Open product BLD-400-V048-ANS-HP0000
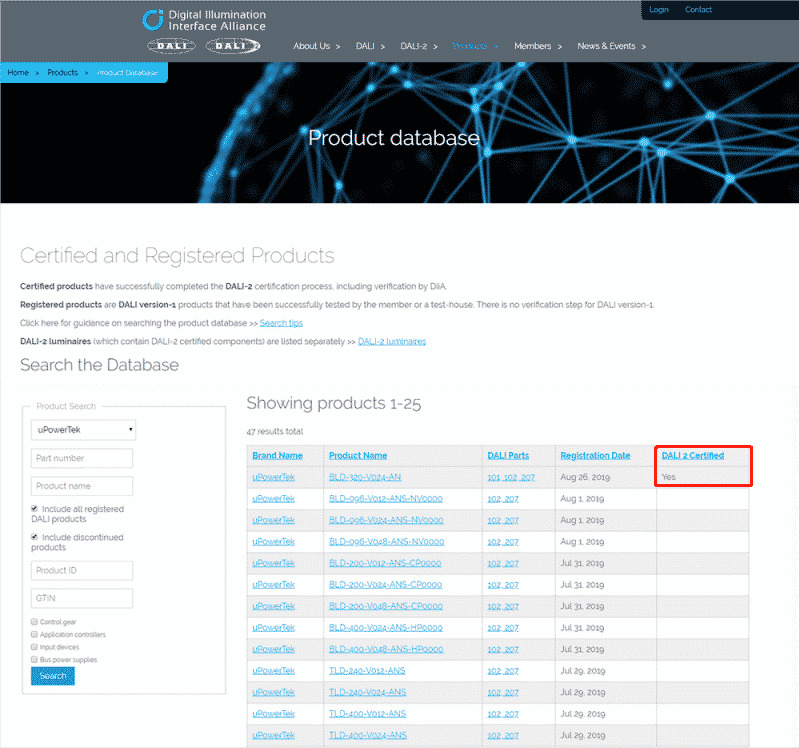The width and height of the screenshot is (799, 748). (x=386, y=649)
